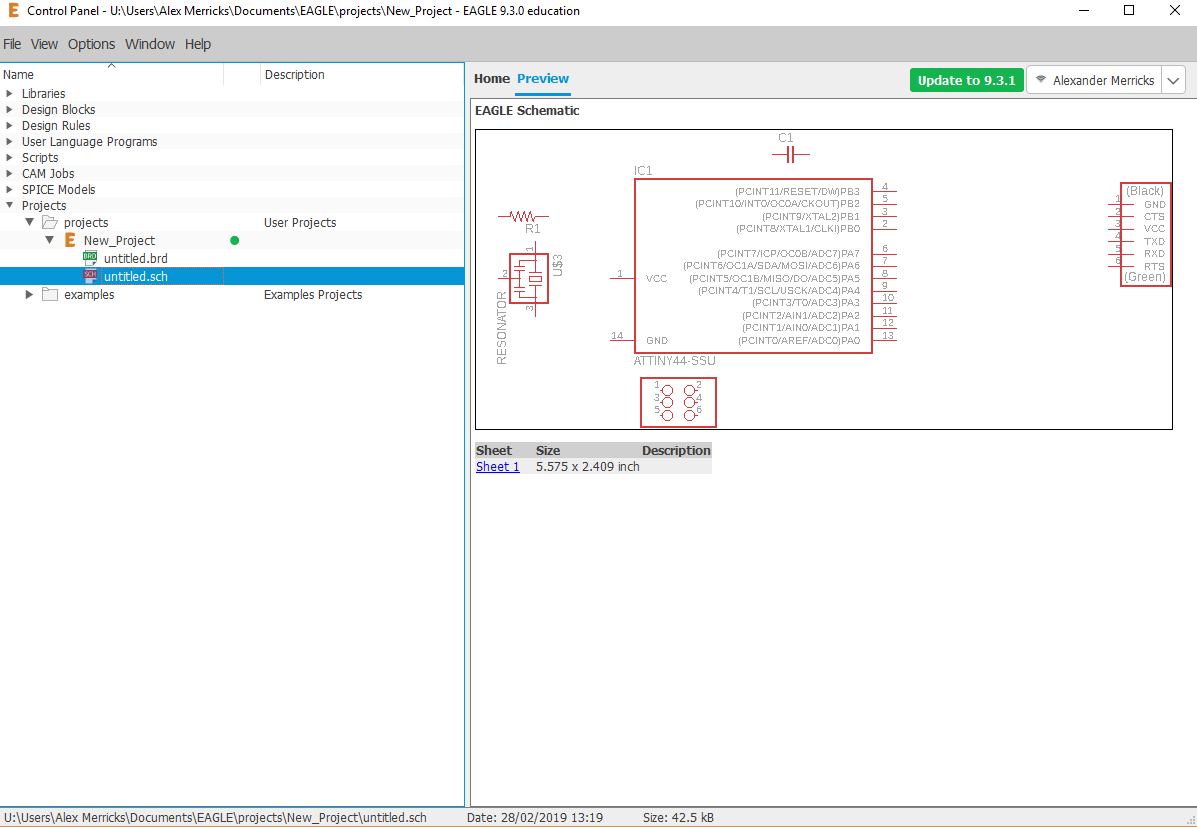Select the untitled.brd file row
1197x827 pixels.
coord(231,258)
